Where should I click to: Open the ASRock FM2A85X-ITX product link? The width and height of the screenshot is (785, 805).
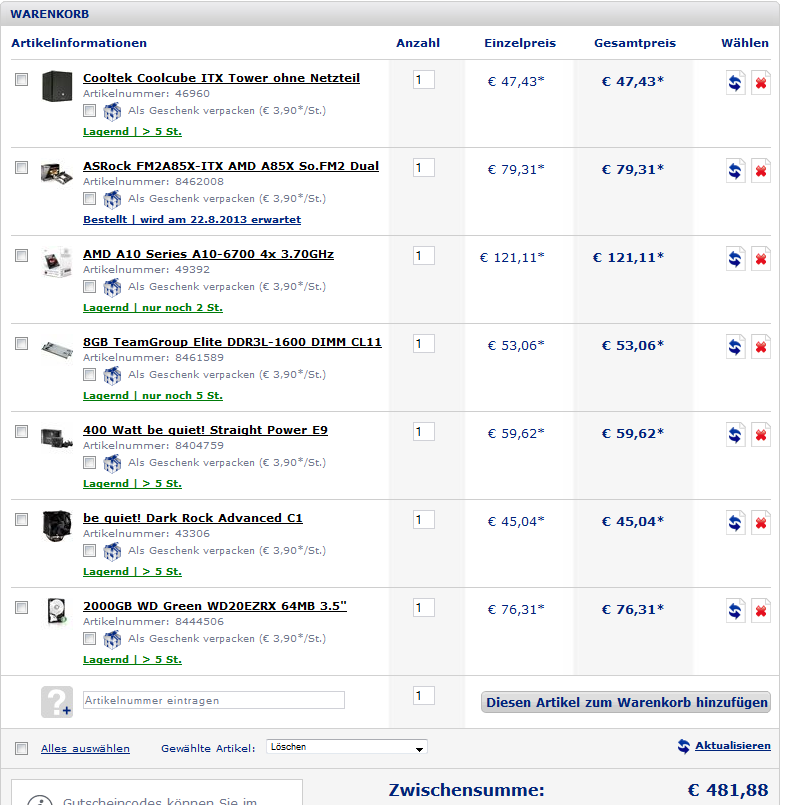coord(231,166)
